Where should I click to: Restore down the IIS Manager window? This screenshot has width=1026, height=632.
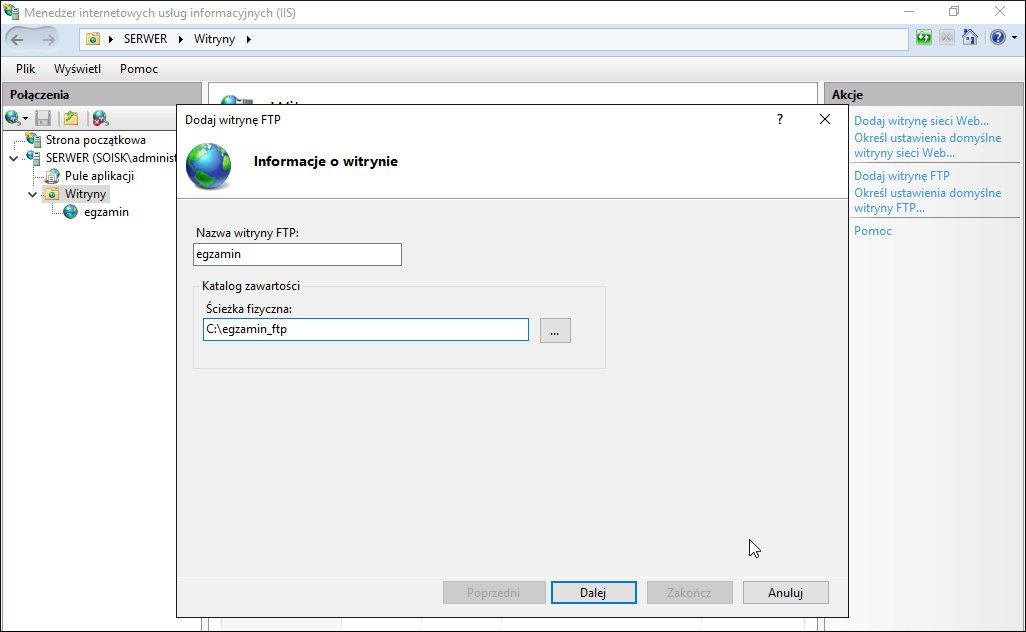tap(954, 11)
